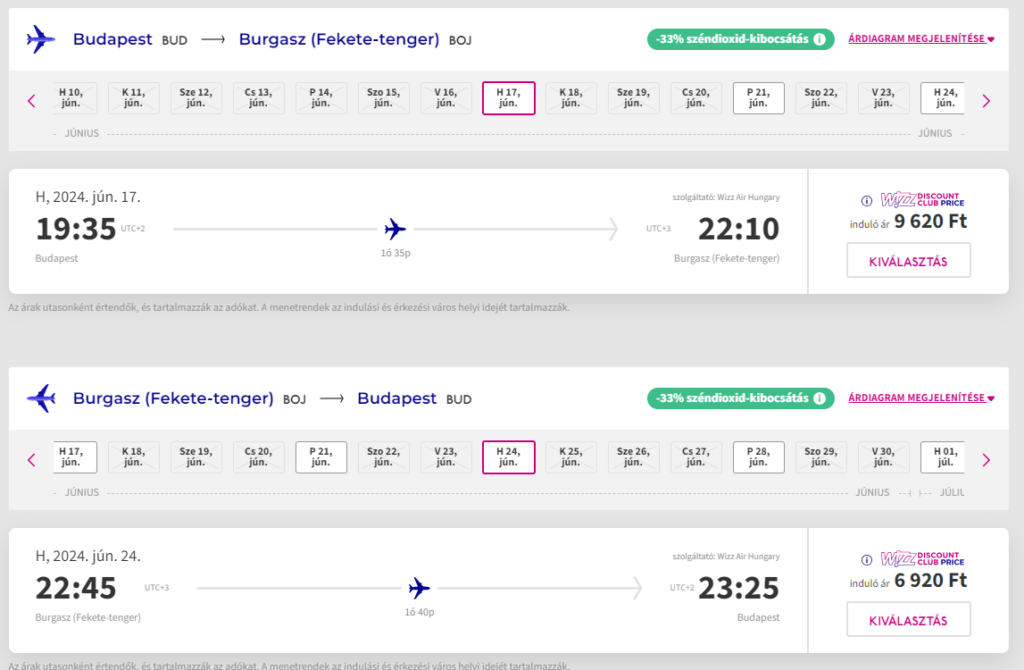
Task: Click the outbound -33% széndioxid-kibocsátás badge
Action: click(x=741, y=39)
